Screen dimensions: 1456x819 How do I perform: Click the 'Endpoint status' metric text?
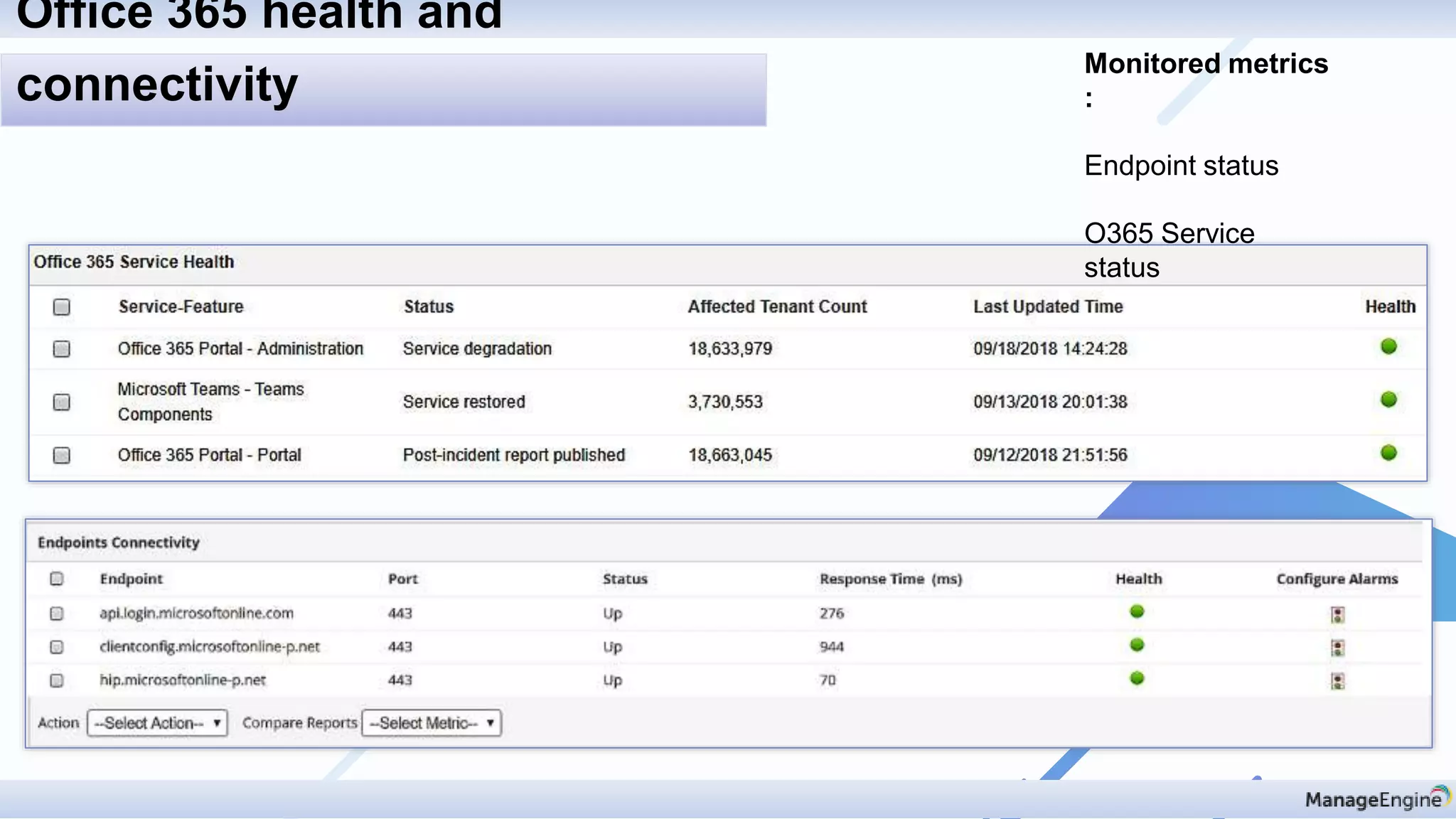click(x=1182, y=166)
